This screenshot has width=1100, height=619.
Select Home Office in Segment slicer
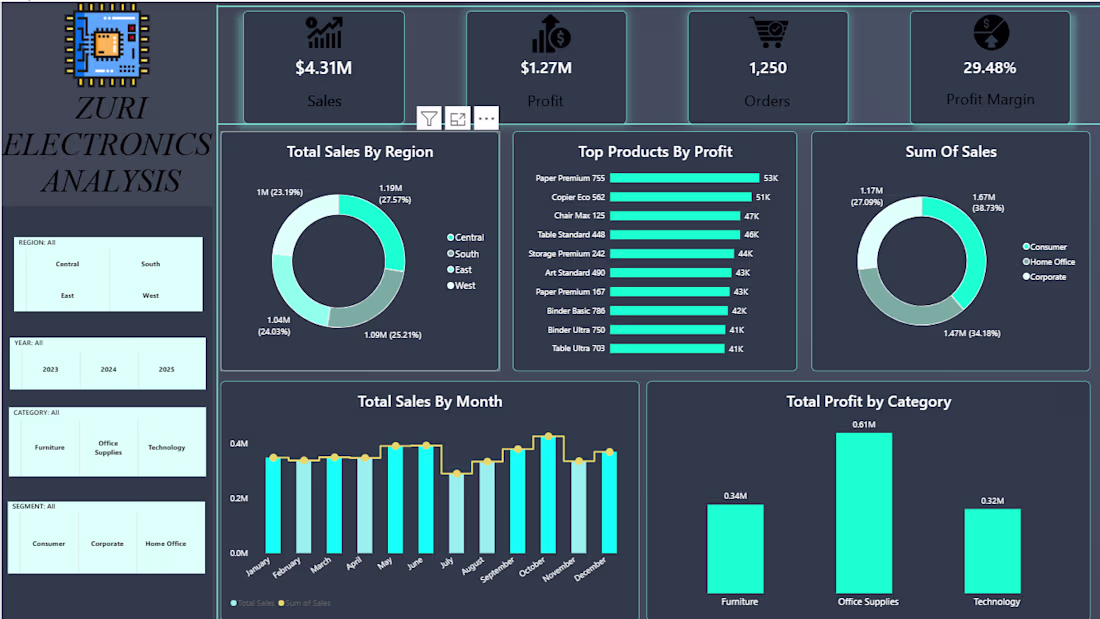[x=166, y=543]
